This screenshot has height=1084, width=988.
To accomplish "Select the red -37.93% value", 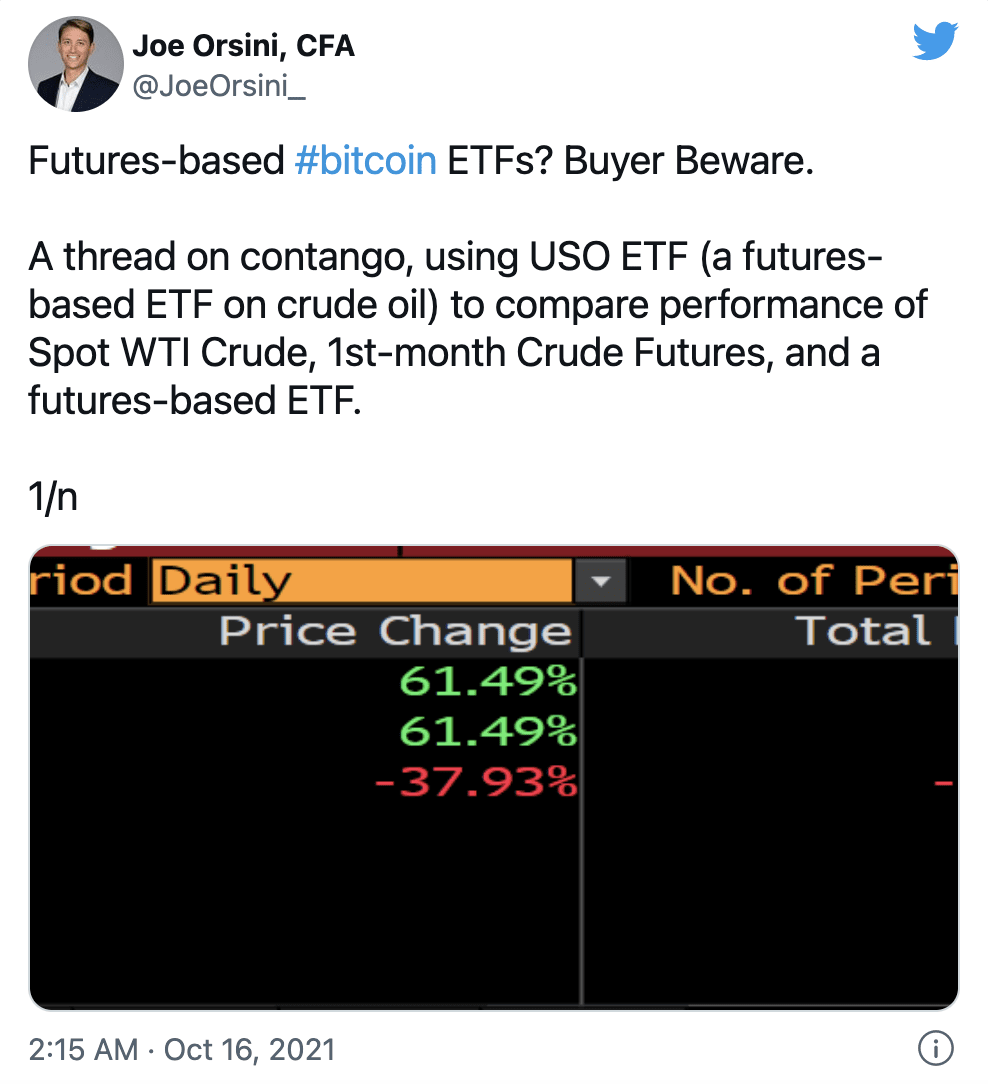I will (x=476, y=782).
